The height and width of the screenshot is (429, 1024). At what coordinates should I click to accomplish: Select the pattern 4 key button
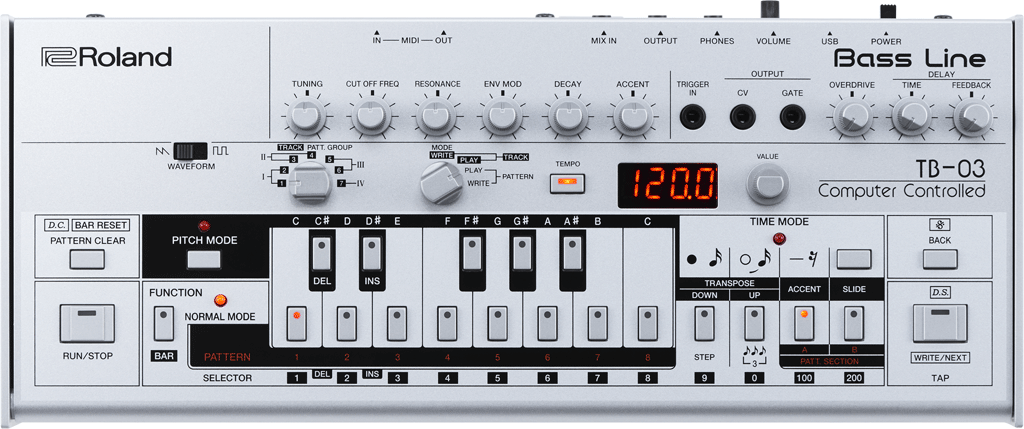click(447, 323)
